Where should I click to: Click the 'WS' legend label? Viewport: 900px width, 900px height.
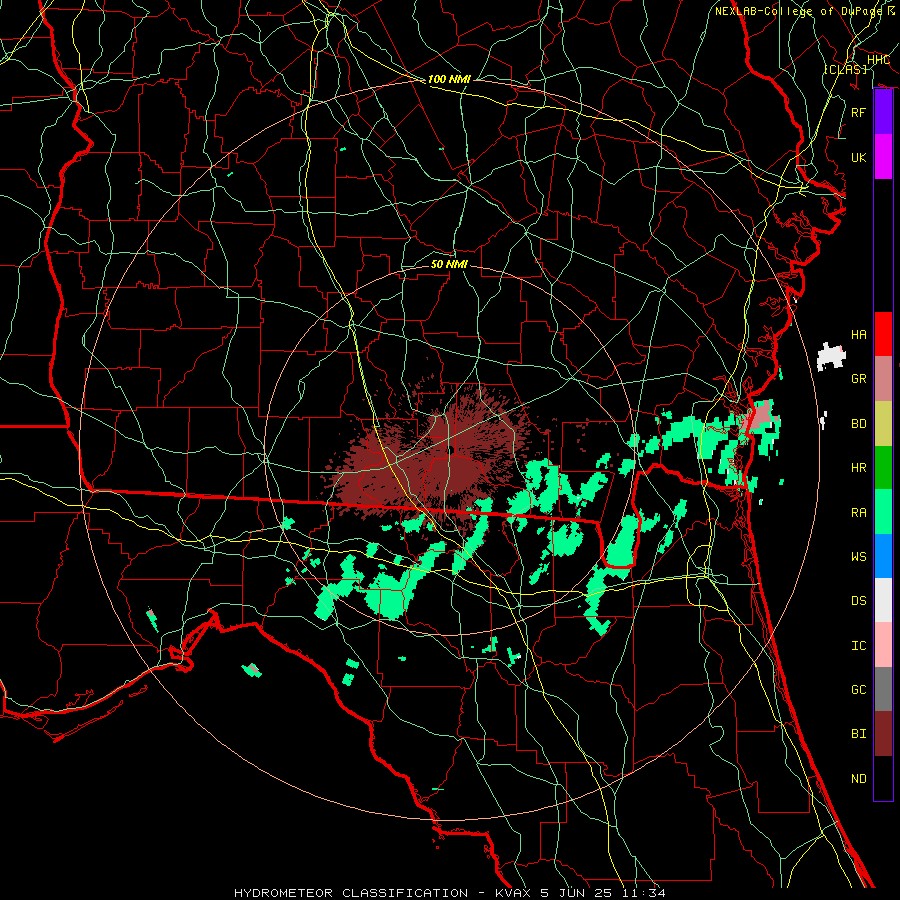(858, 556)
